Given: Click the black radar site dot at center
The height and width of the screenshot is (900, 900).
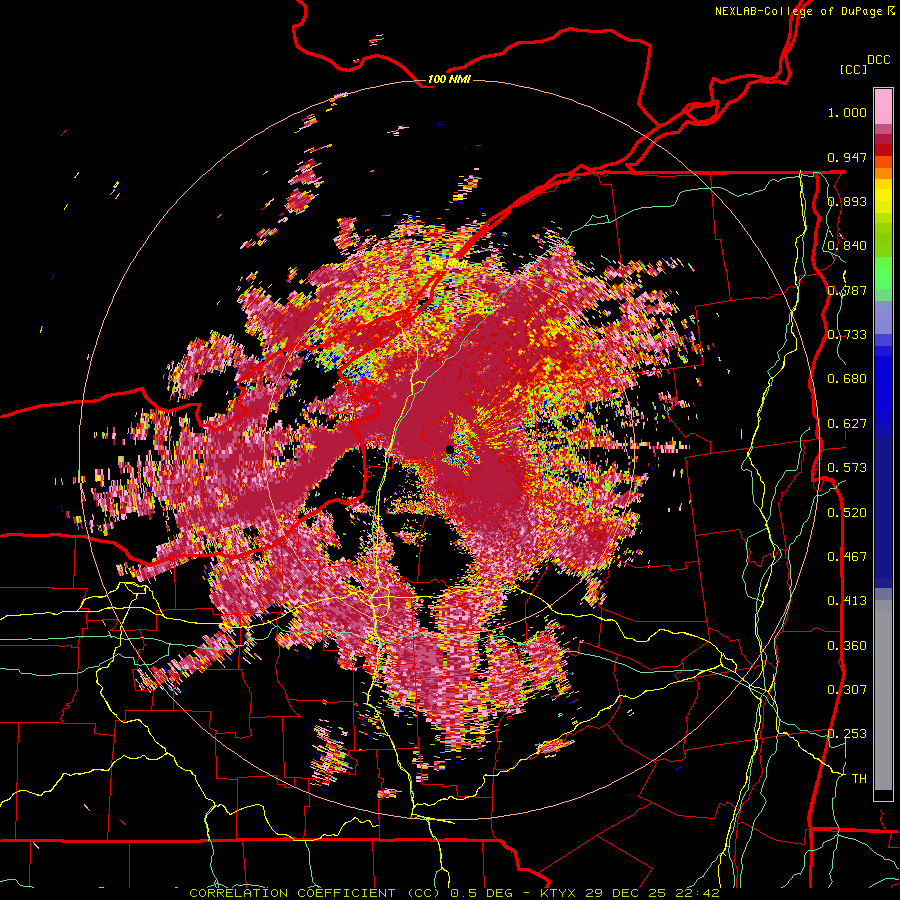Looking at the screenshot, I should click(449, 449).
